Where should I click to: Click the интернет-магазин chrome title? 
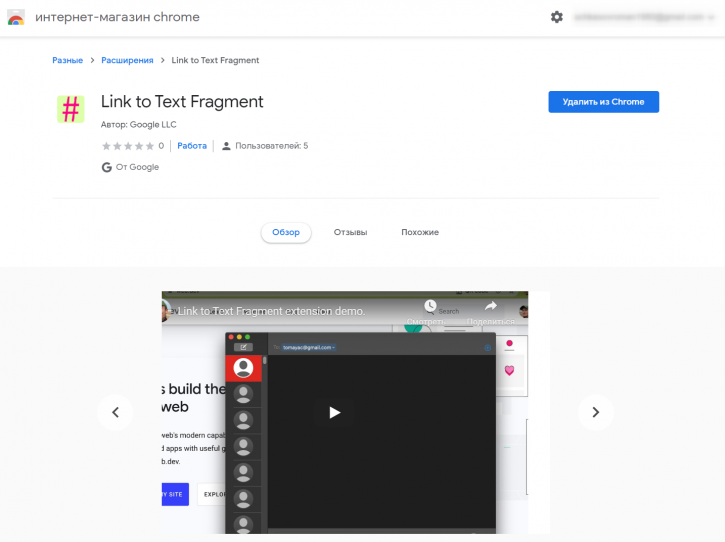click(117, 17)
